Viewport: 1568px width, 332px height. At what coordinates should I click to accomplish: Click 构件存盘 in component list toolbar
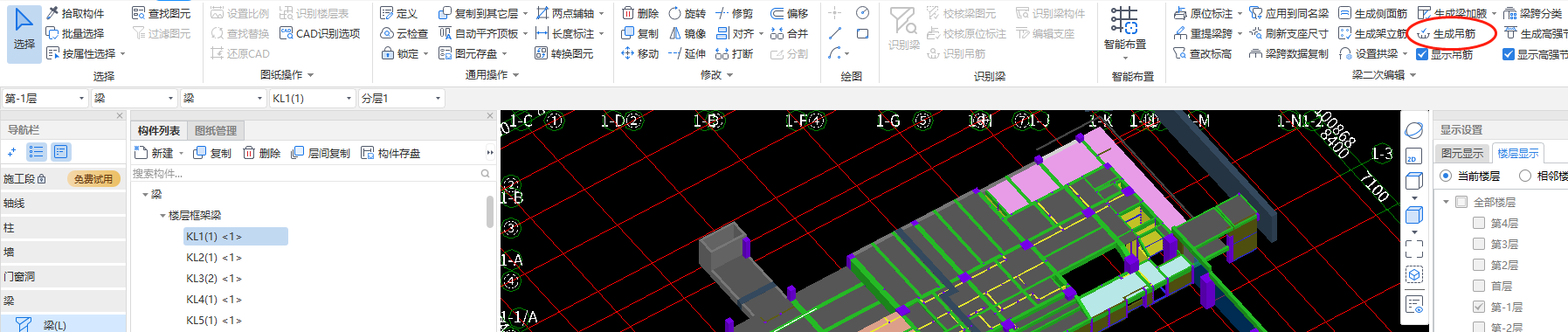click(x=390, y=153)
